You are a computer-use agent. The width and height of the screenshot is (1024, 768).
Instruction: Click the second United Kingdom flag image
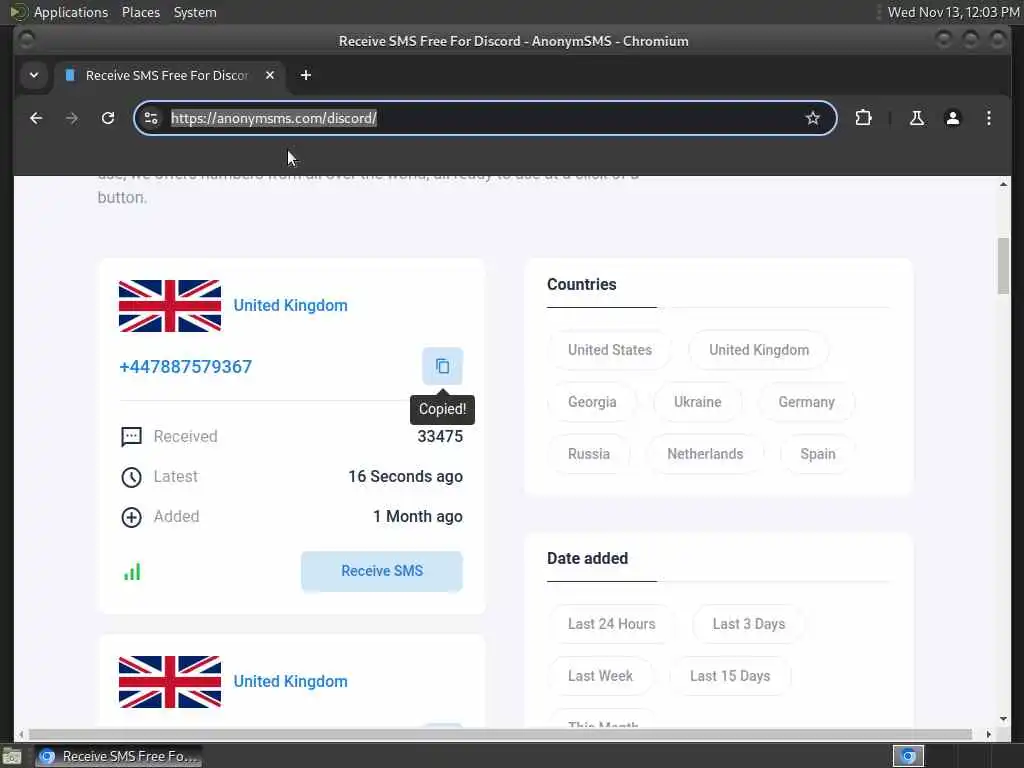coord(170,682)
